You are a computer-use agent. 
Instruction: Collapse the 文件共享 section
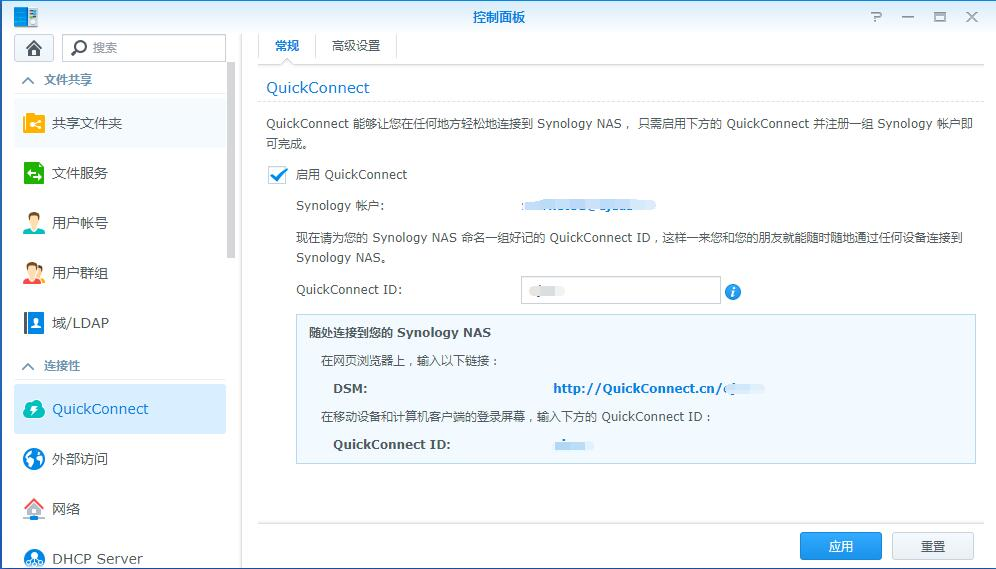click(28, 80)
